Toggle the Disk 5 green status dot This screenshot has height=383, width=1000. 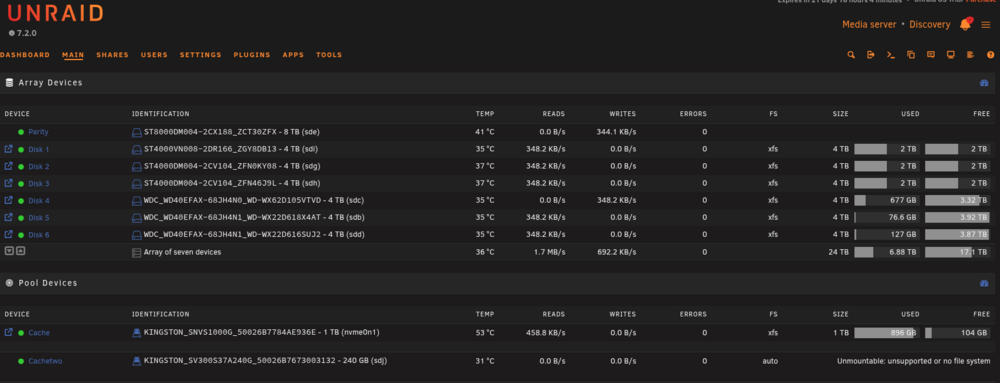coord(21,217)
